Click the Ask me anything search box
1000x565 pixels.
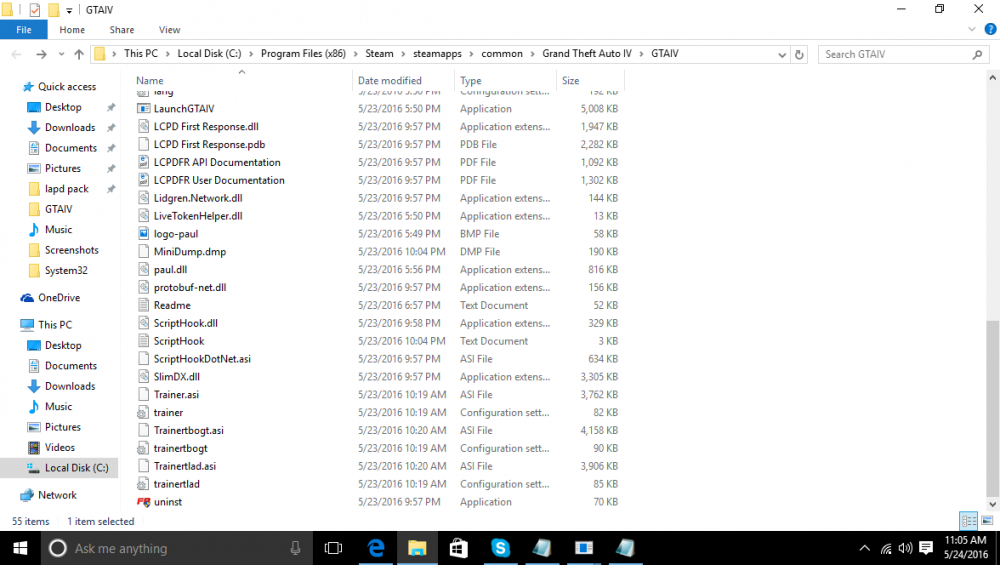tap(179, 548)
